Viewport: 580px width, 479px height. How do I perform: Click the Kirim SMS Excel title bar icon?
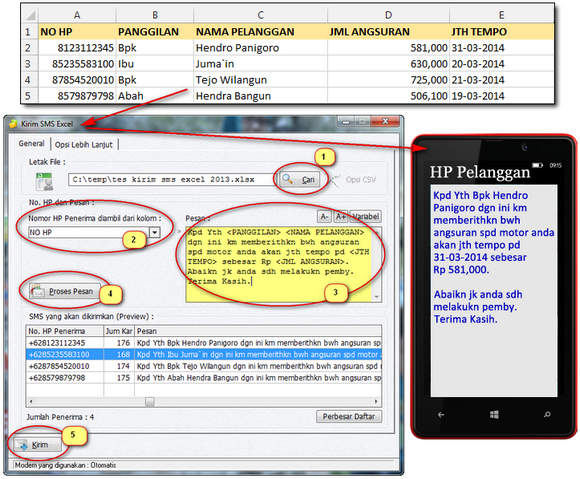(13, 124)
